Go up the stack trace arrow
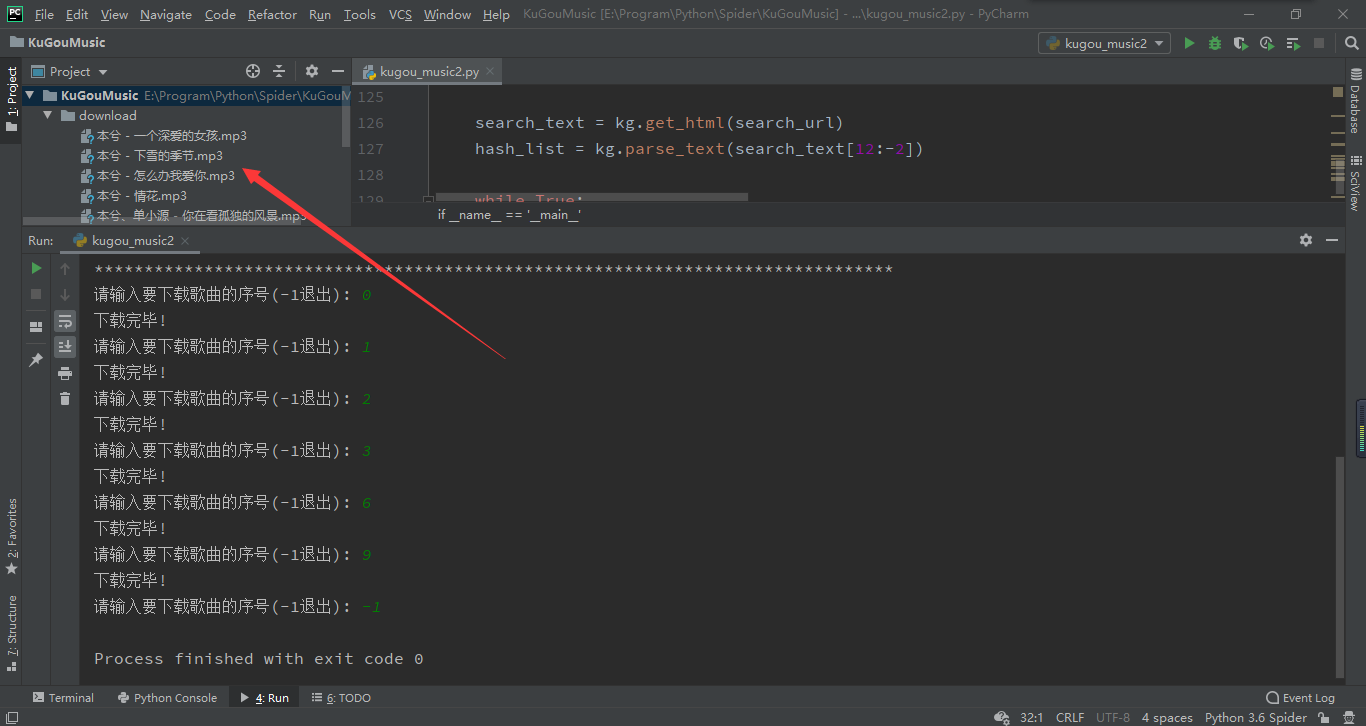The image size is (1366, 726). pyautogui.click(x=65, y=268)
